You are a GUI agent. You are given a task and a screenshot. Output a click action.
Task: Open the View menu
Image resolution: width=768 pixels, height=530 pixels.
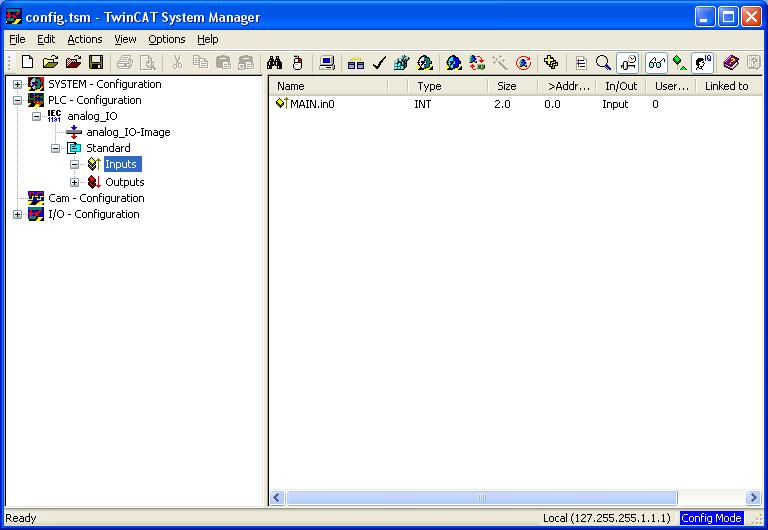[x=125, y=39]
